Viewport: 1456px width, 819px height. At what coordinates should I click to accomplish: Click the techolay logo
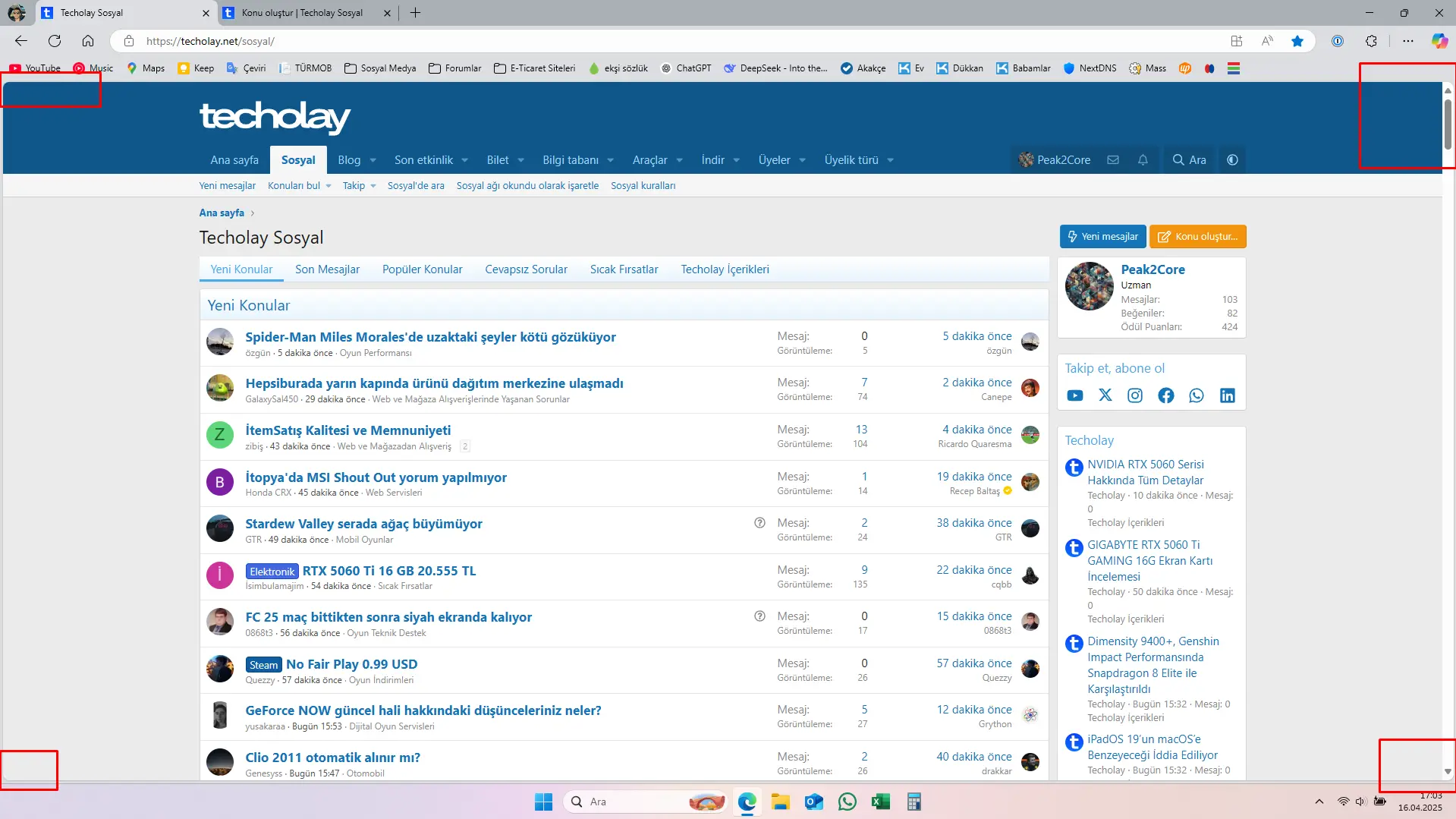click(x=275, y=117)
